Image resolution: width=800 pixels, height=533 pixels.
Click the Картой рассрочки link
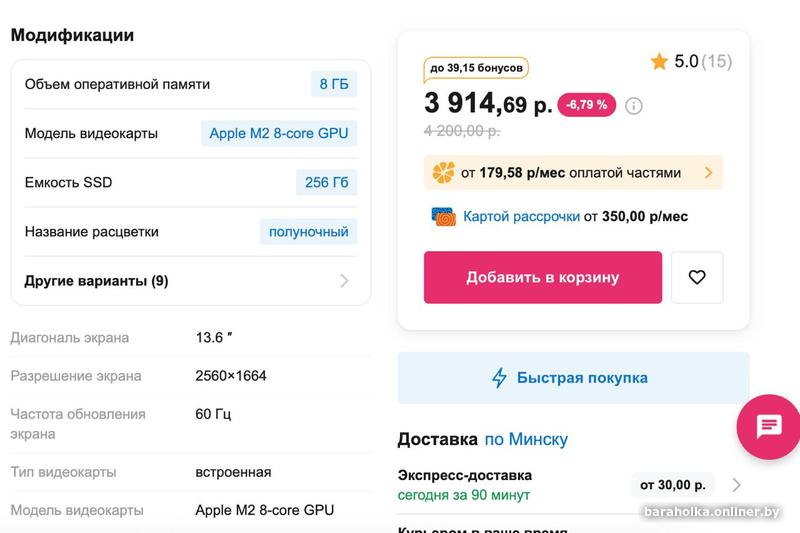tap(521, 216)
